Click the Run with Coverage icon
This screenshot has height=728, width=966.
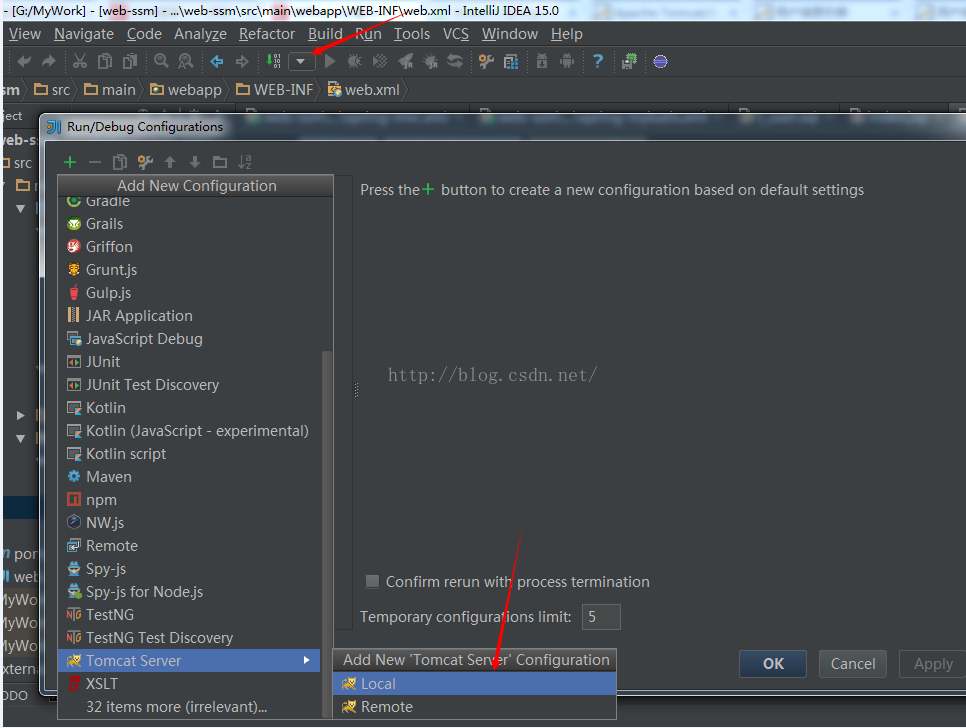click(x=380, y=61)
